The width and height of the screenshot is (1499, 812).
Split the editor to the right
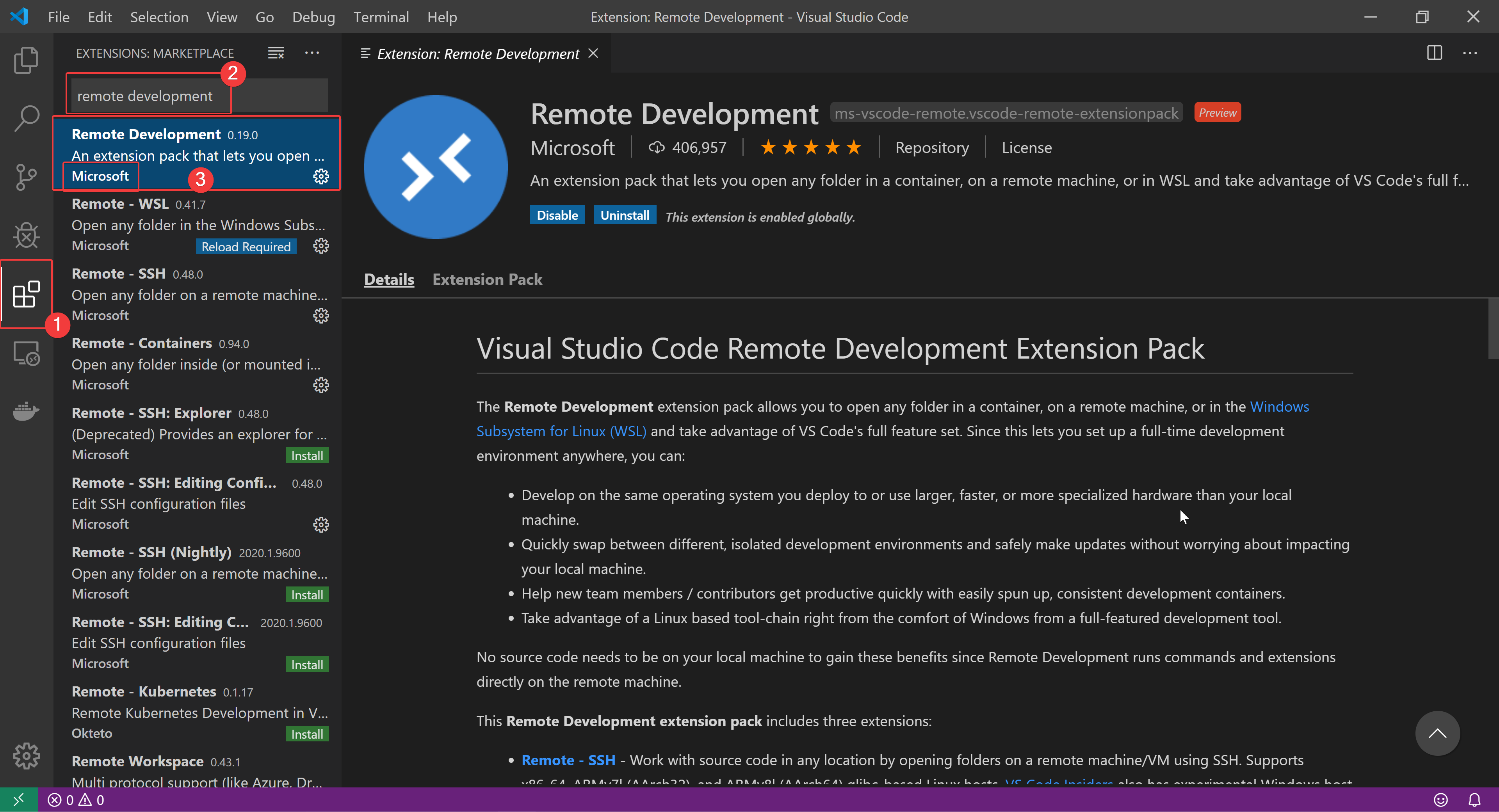point(1435,53)
